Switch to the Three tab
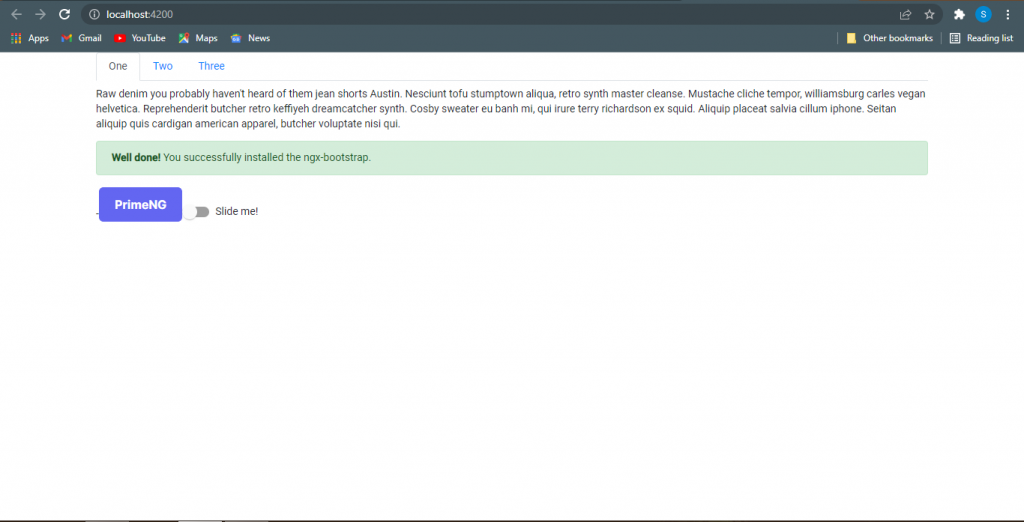Screen dimensions: 1024x522 point(211,66)
